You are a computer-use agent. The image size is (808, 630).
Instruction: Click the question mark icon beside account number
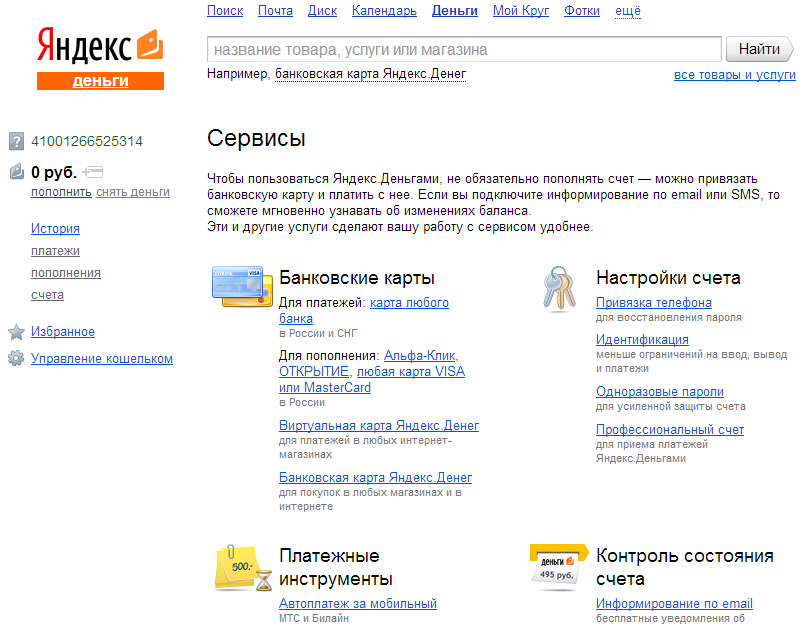pyautogui.click(x=16, y=141)
